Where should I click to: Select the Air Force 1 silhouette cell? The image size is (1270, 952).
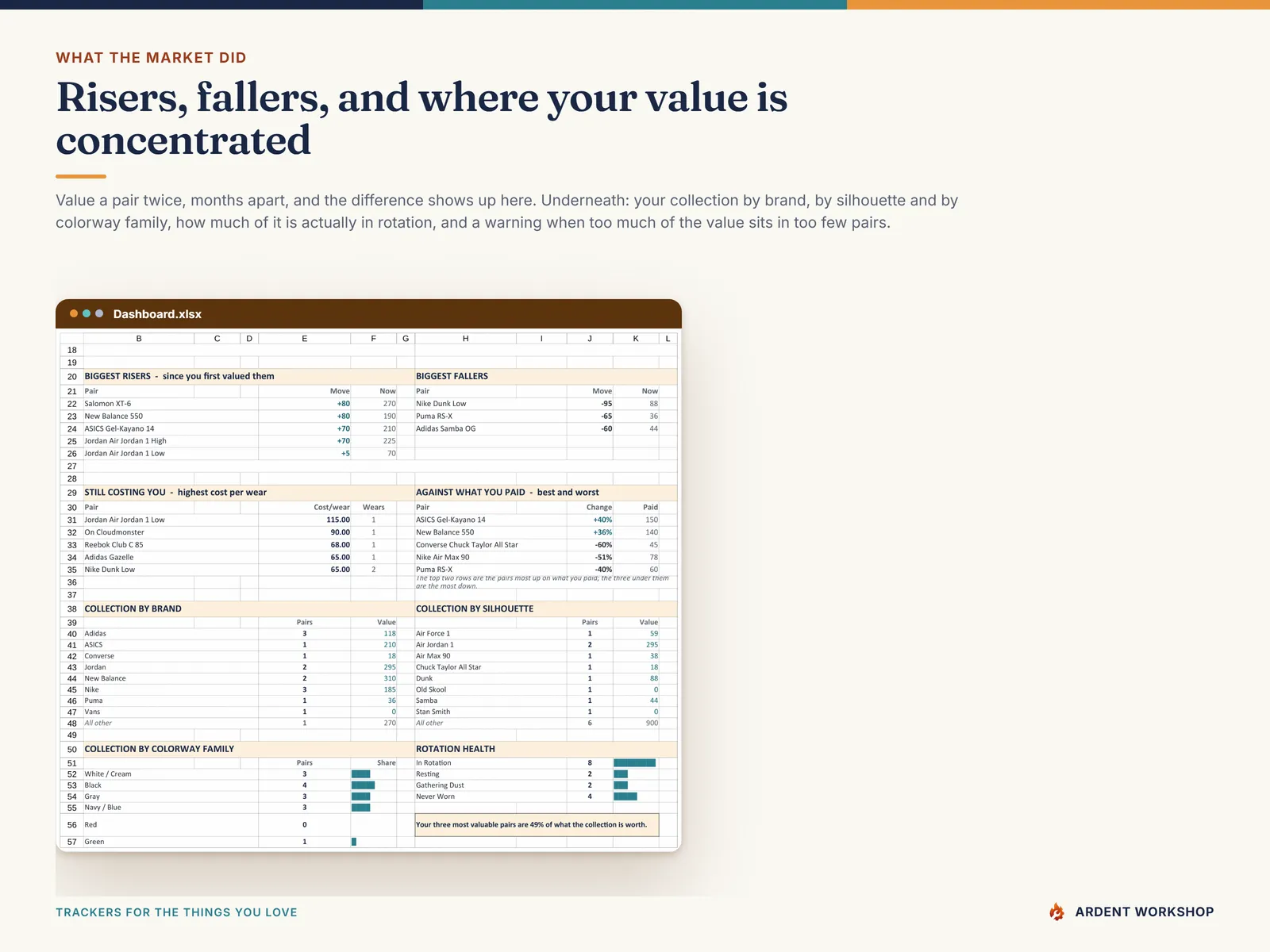click(x=491, y=634)
